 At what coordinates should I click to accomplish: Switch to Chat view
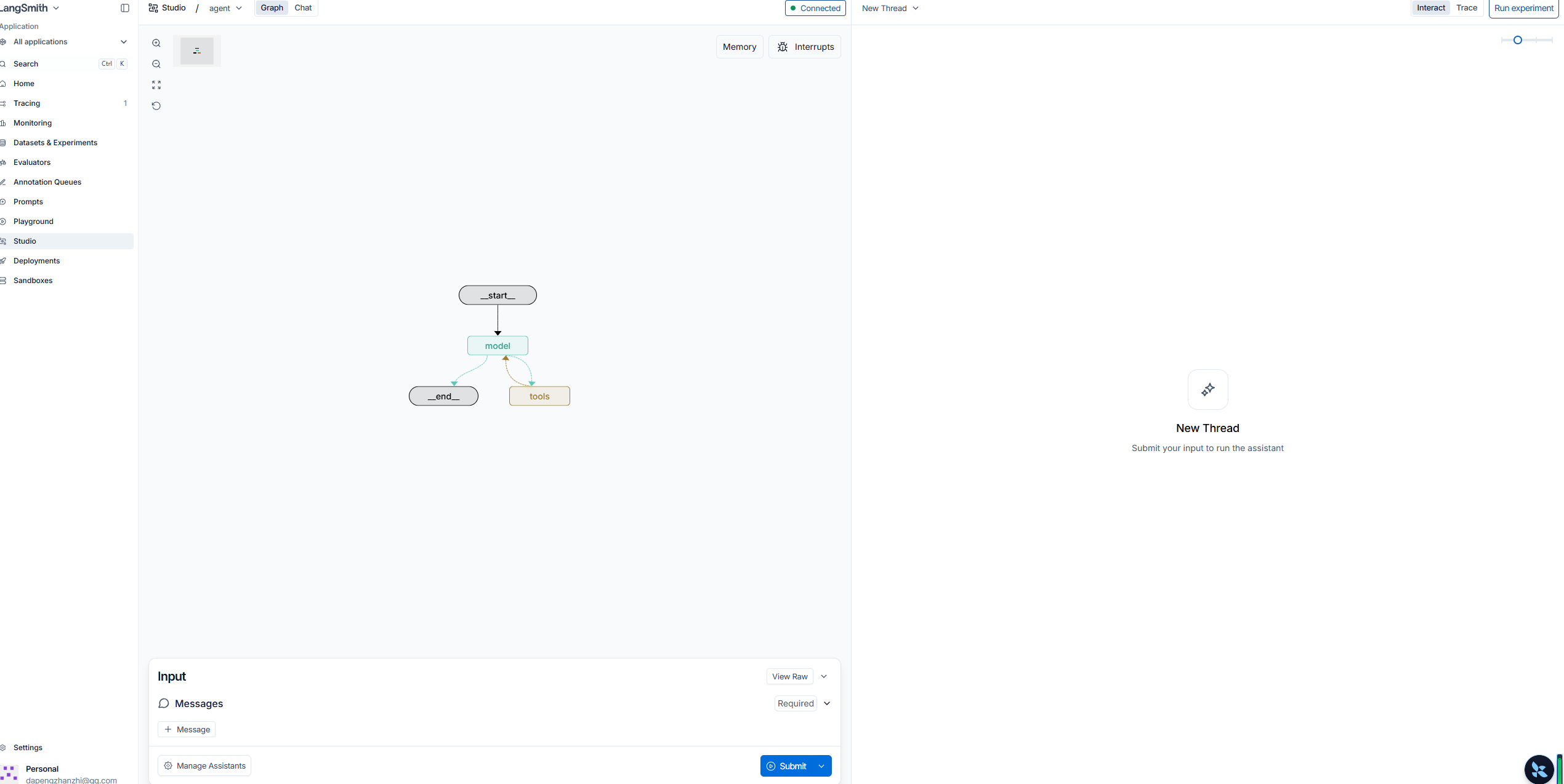coord(303,8)
